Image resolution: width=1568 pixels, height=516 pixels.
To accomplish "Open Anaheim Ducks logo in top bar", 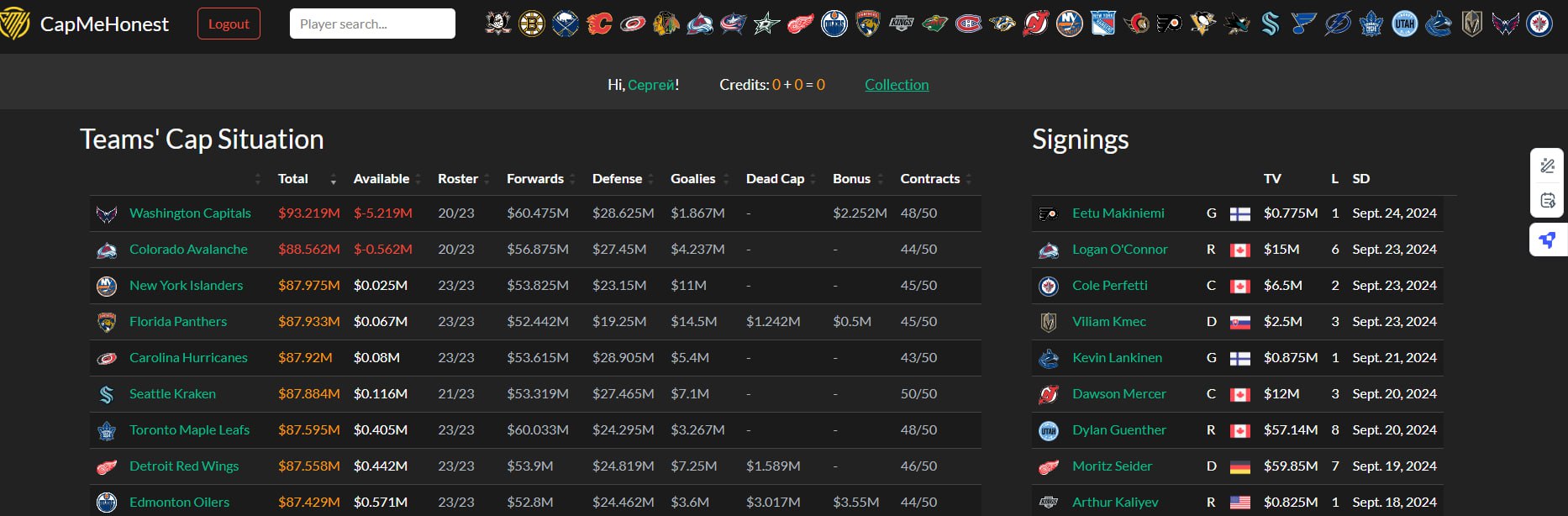I will [498, 24].
